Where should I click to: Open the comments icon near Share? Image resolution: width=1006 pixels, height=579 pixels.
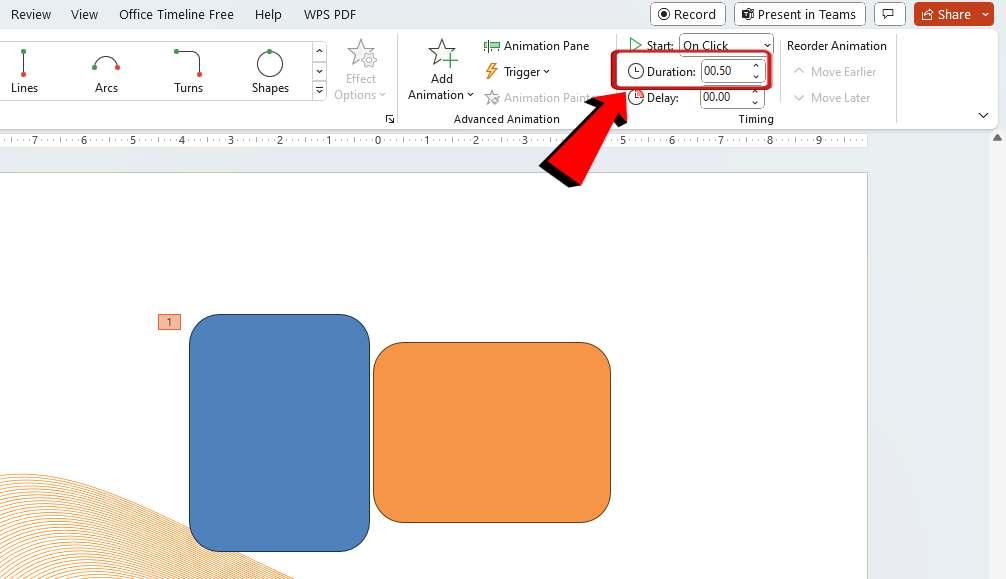[889, 14]
